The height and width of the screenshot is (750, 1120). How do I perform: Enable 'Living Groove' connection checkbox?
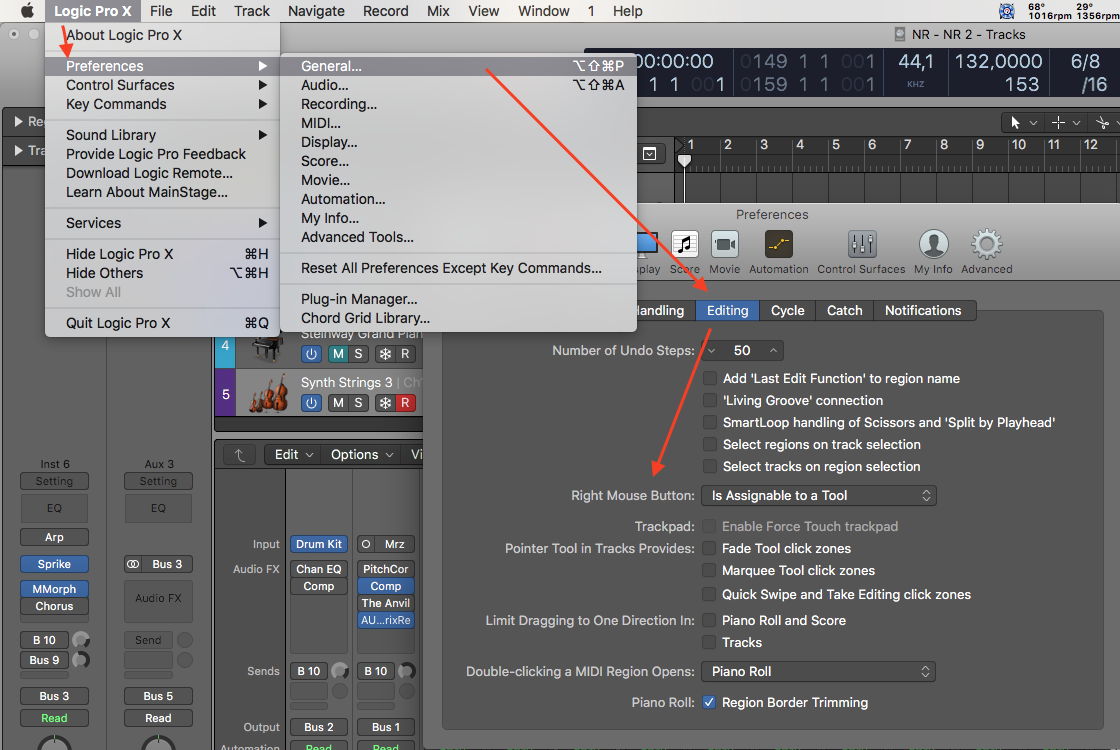pyautogui.click(x=709, y=401)
